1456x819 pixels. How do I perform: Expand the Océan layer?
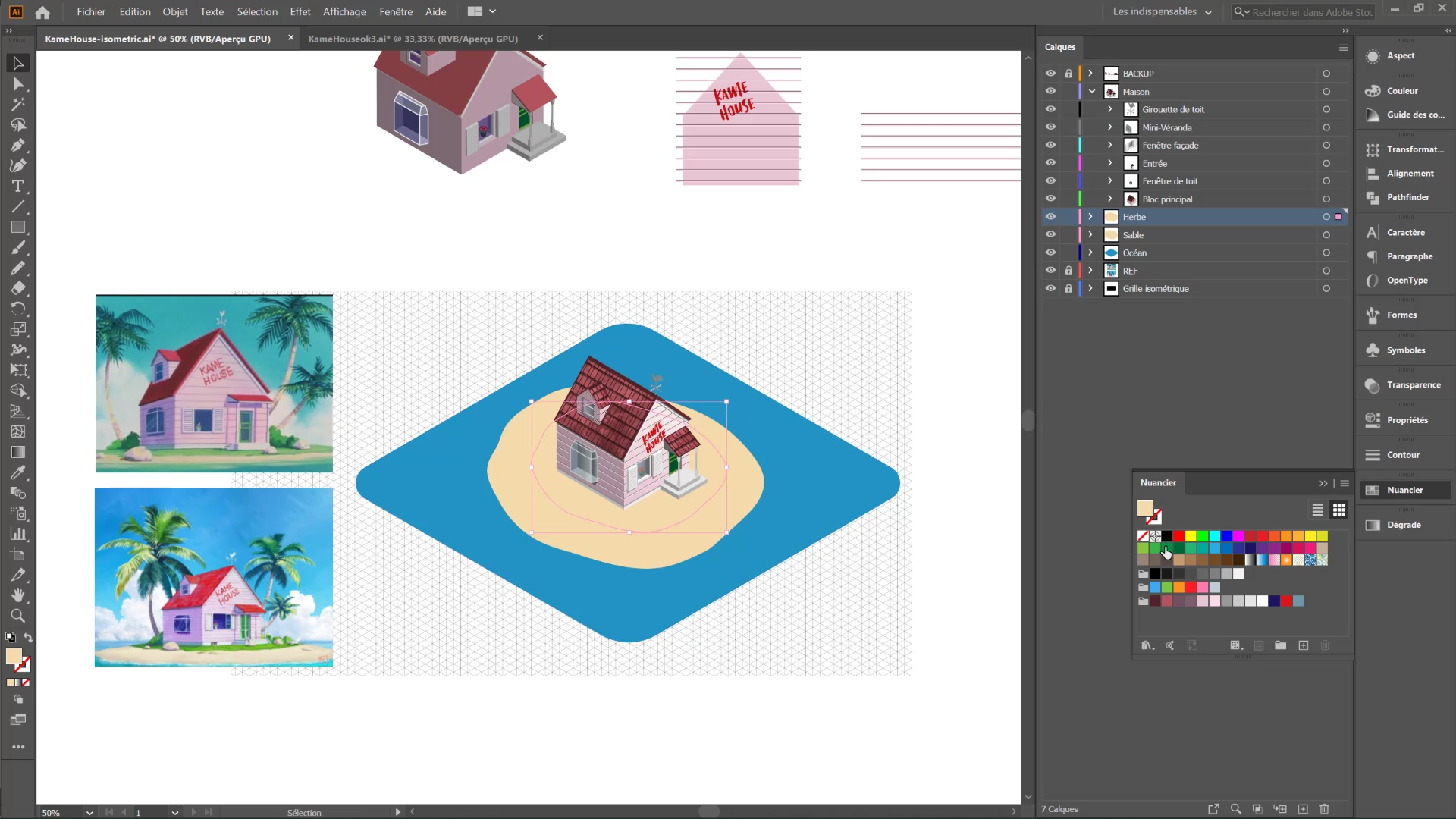click(x=1090, y=253)
